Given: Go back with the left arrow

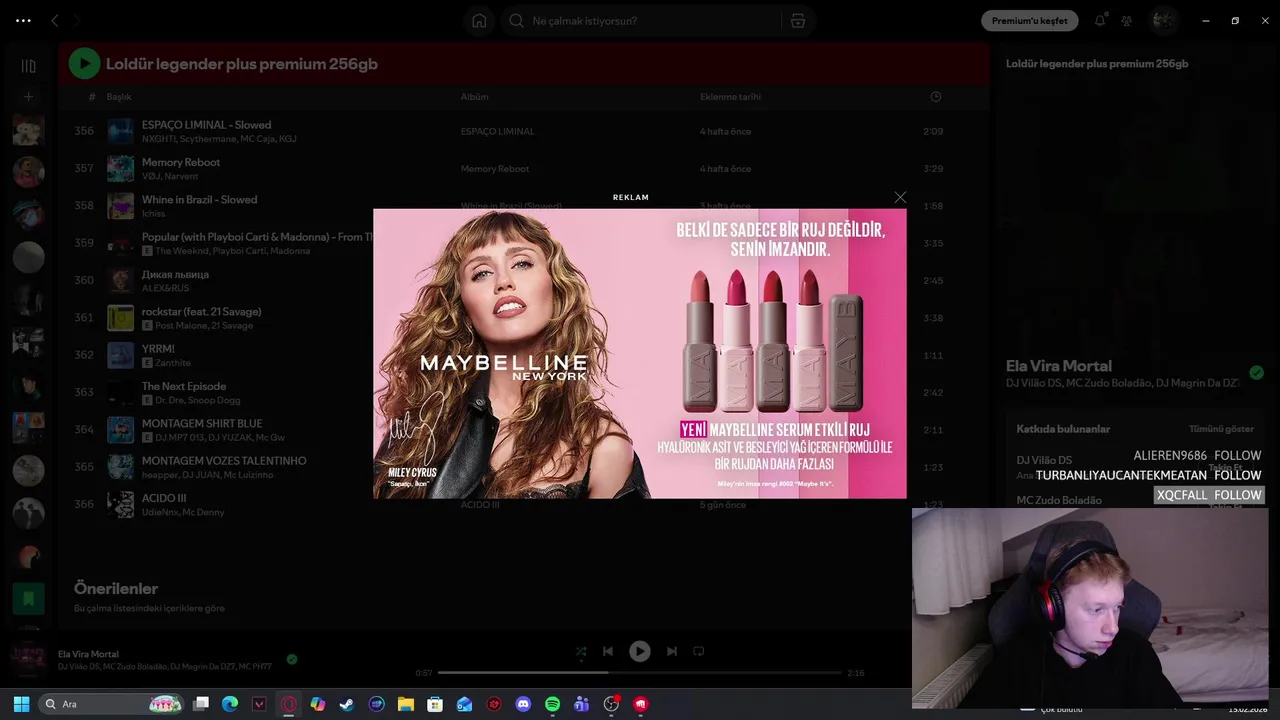Looking at the screenshot, I should click(x=55, y=20).
